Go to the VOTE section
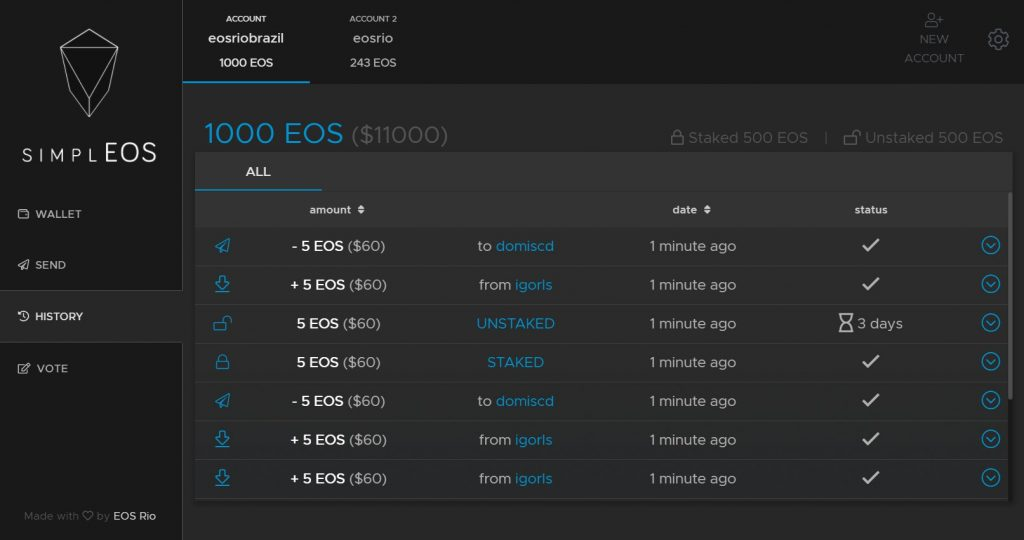1024x540 pixels. point(43,368)
